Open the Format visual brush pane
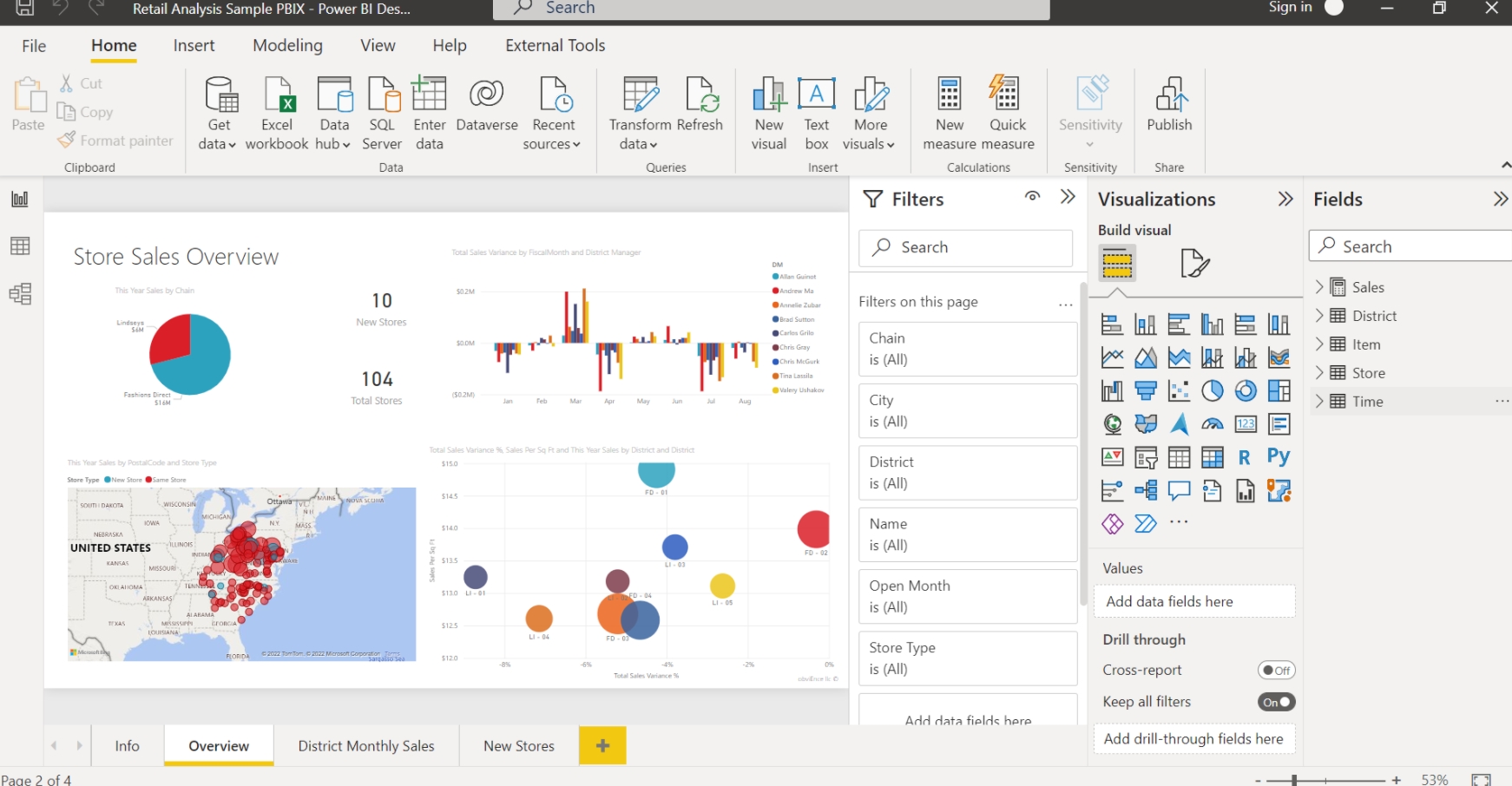 point(1195,263)
